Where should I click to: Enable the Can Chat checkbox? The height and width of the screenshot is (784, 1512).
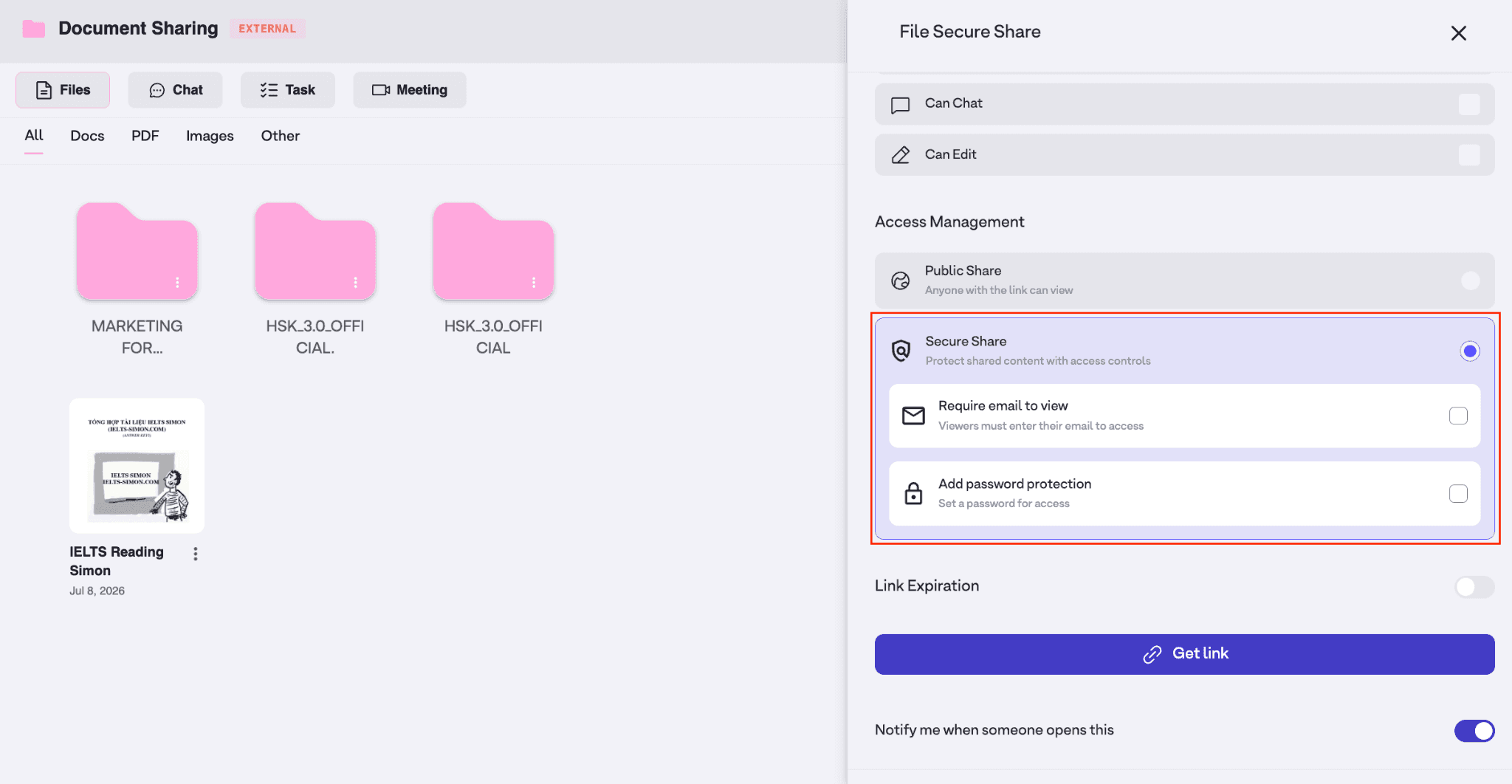1469,104
